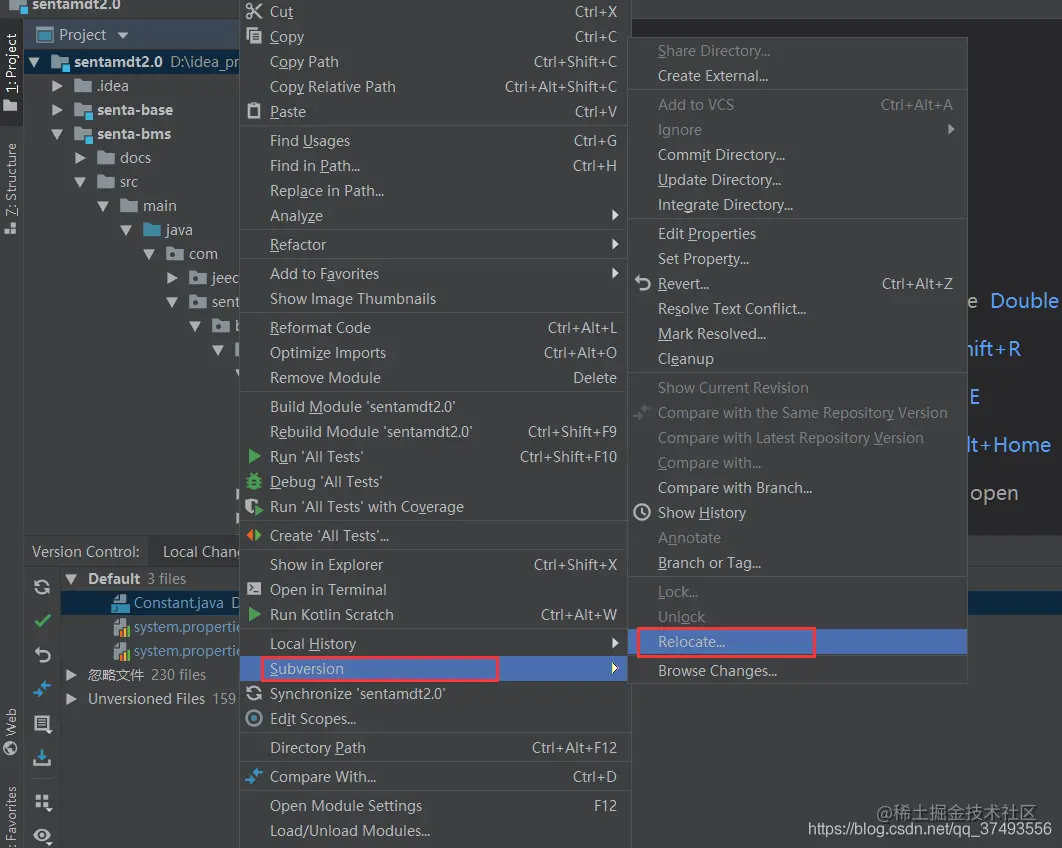
Task: Collapse the src folder
Action: (x=80, y=182)
